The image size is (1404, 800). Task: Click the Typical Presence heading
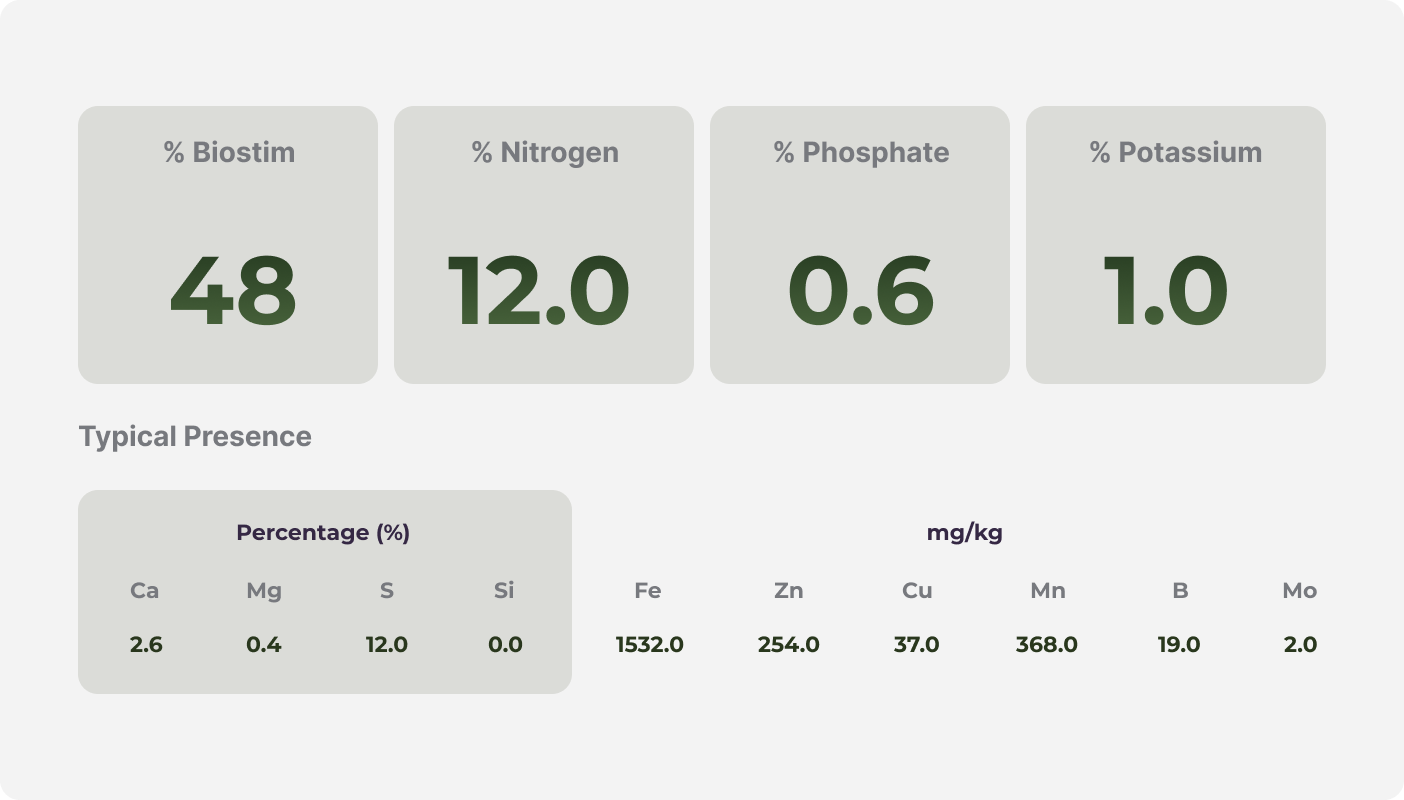click(195, 437)
